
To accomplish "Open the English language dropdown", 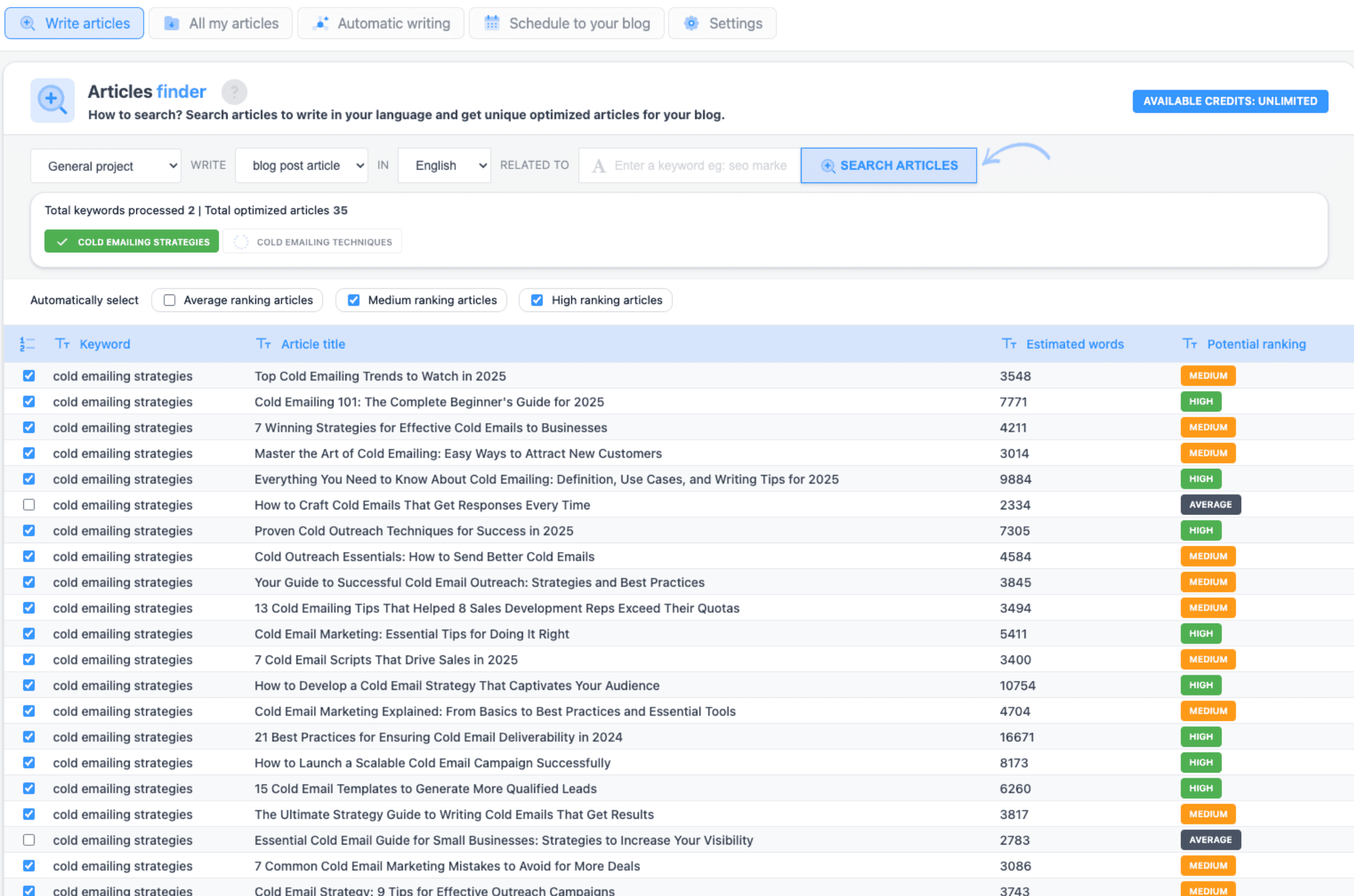I will pyautogui.click(x=444, y=165).
